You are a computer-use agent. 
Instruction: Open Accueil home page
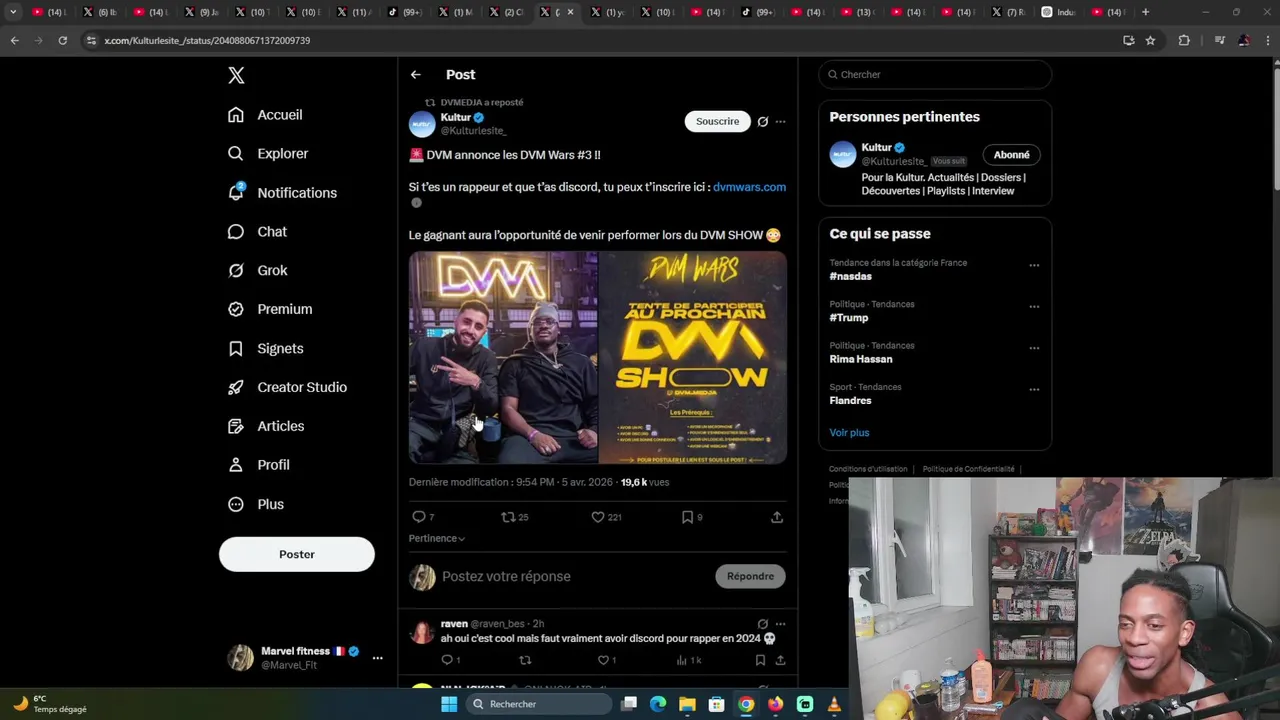pos(265,115)
